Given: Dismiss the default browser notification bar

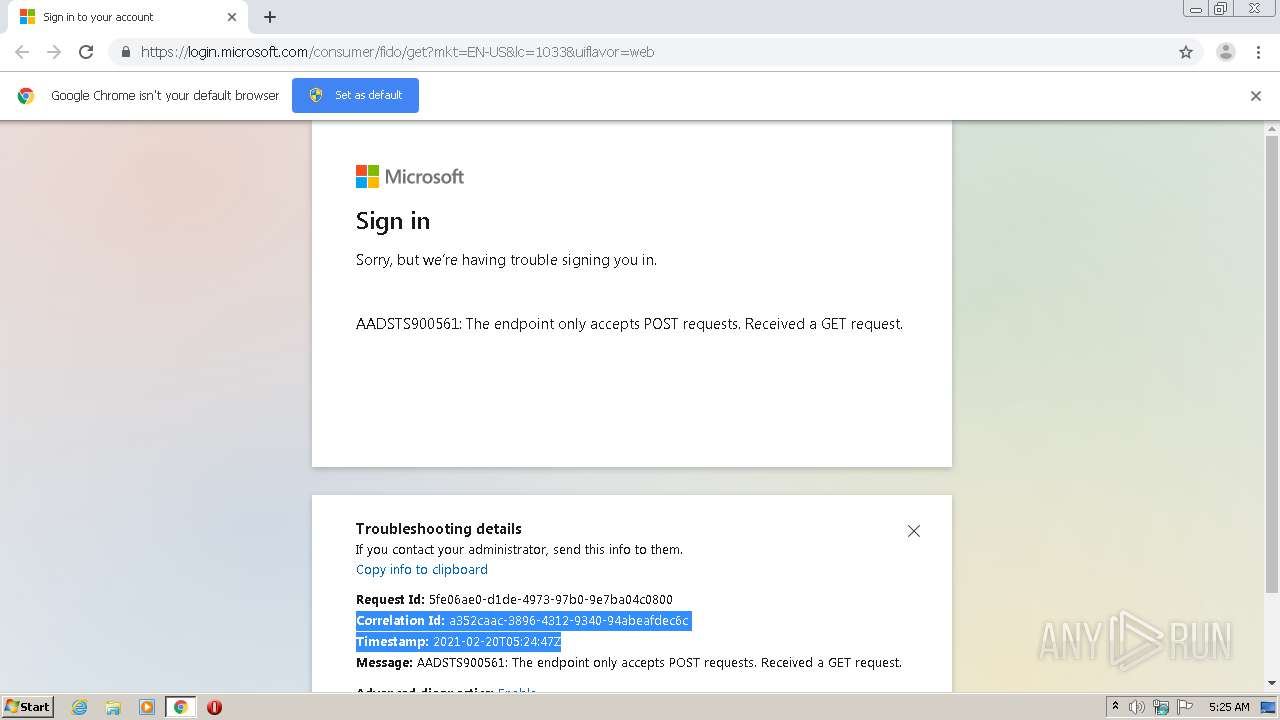Looking at the screenshot, I should pos(1256,96).
